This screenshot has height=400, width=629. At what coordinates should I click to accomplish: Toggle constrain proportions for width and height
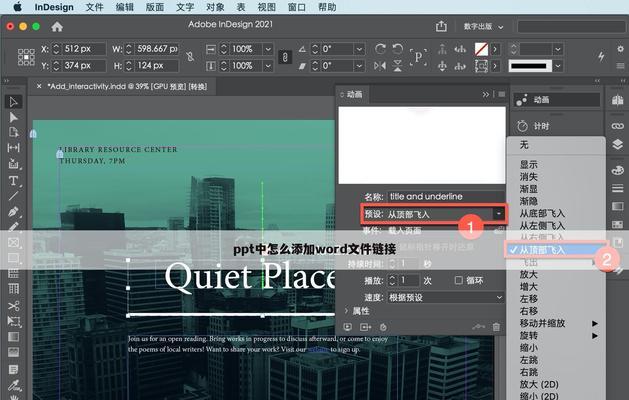click(190, 57)
